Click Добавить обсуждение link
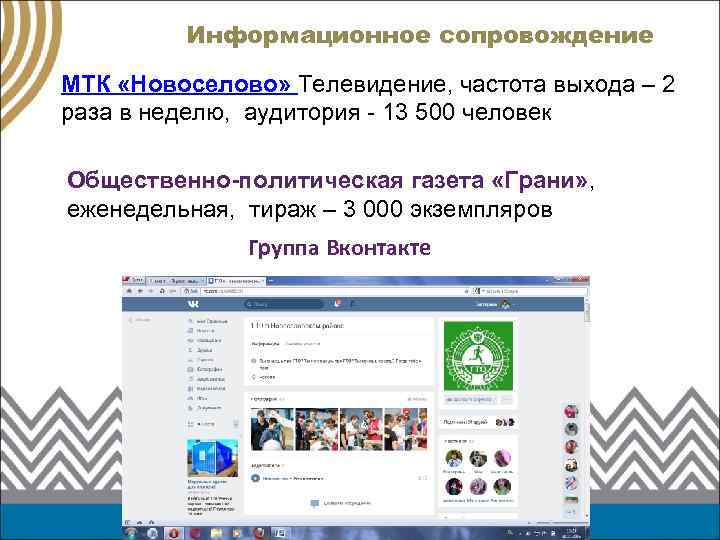The image size is (720, 540). tap(341, 503)
